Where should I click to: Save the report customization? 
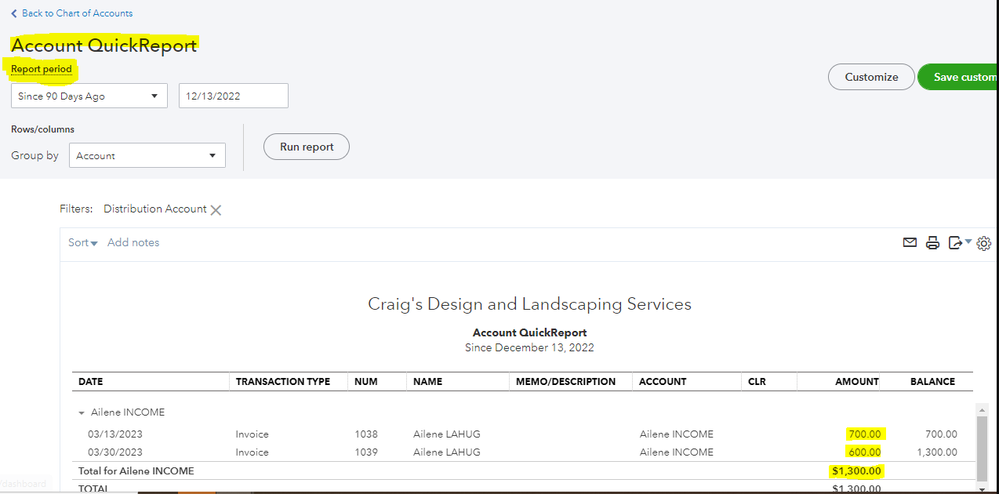pyautogui.click(x=959, y=77)
